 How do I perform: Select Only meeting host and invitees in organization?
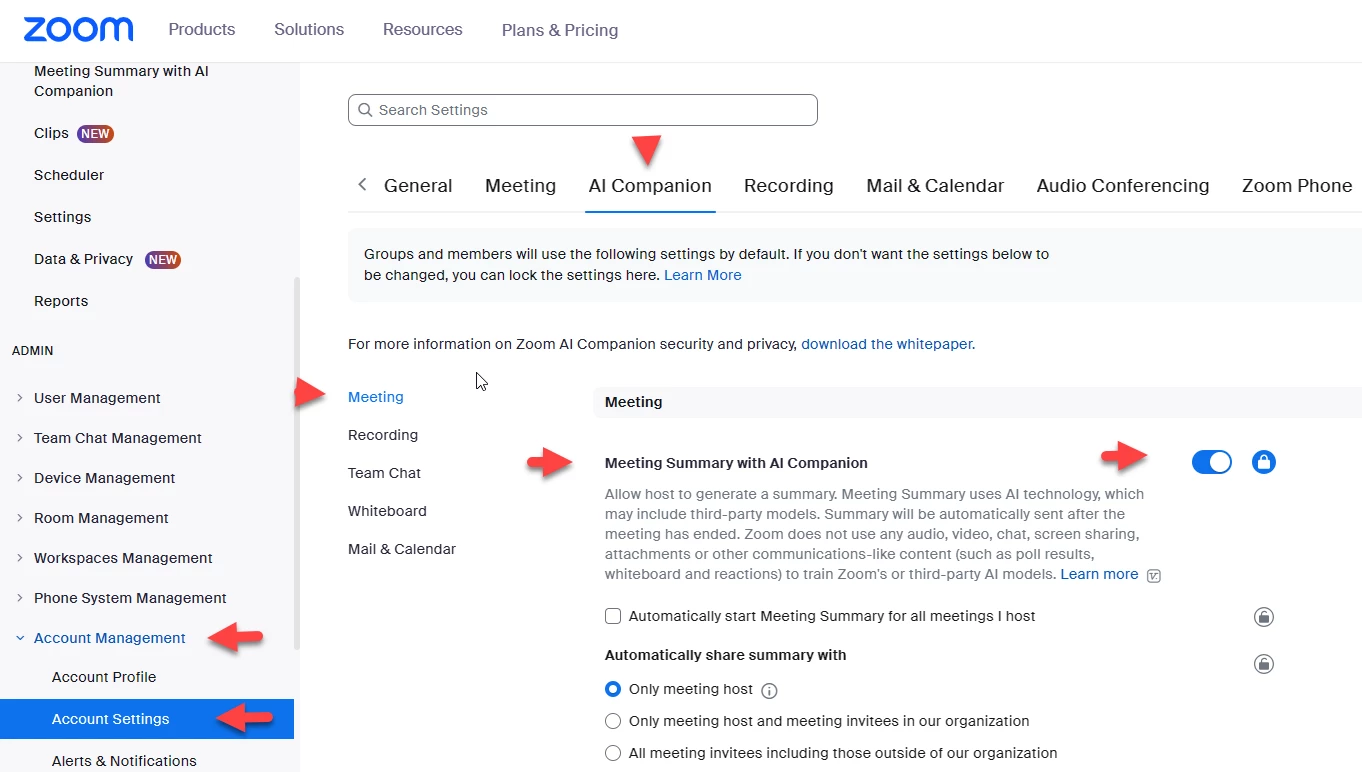[x=613, y=721]
